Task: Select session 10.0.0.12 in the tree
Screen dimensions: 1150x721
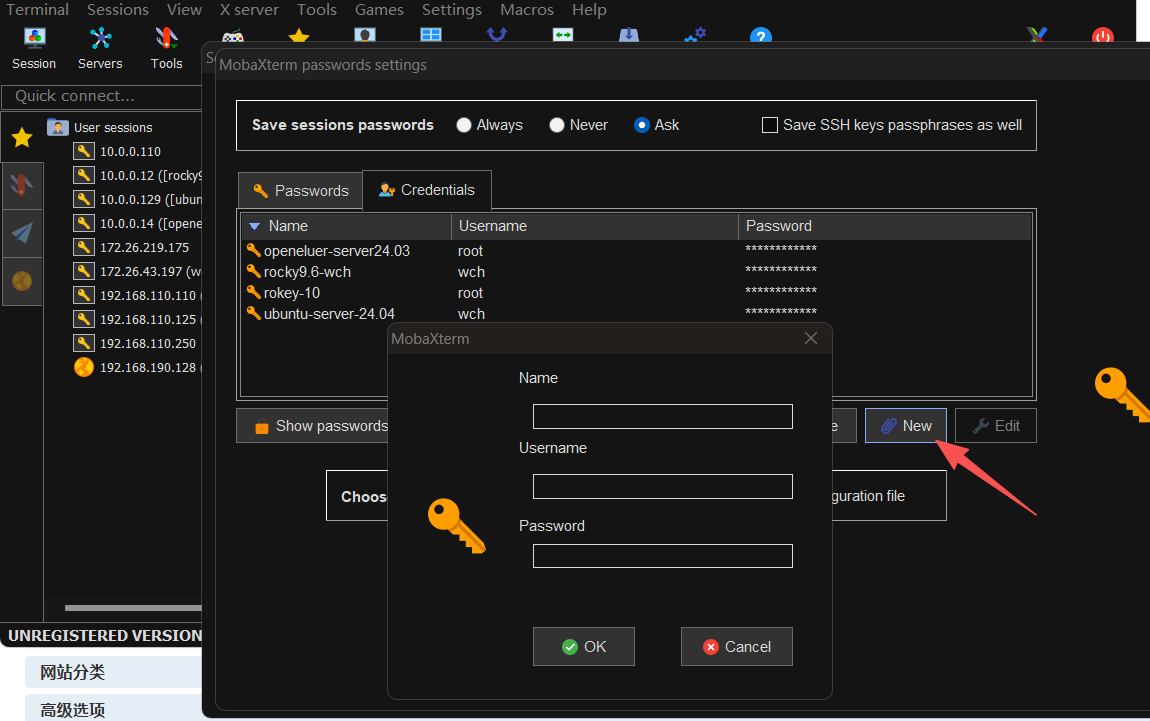Action: (x=138, y=175)
